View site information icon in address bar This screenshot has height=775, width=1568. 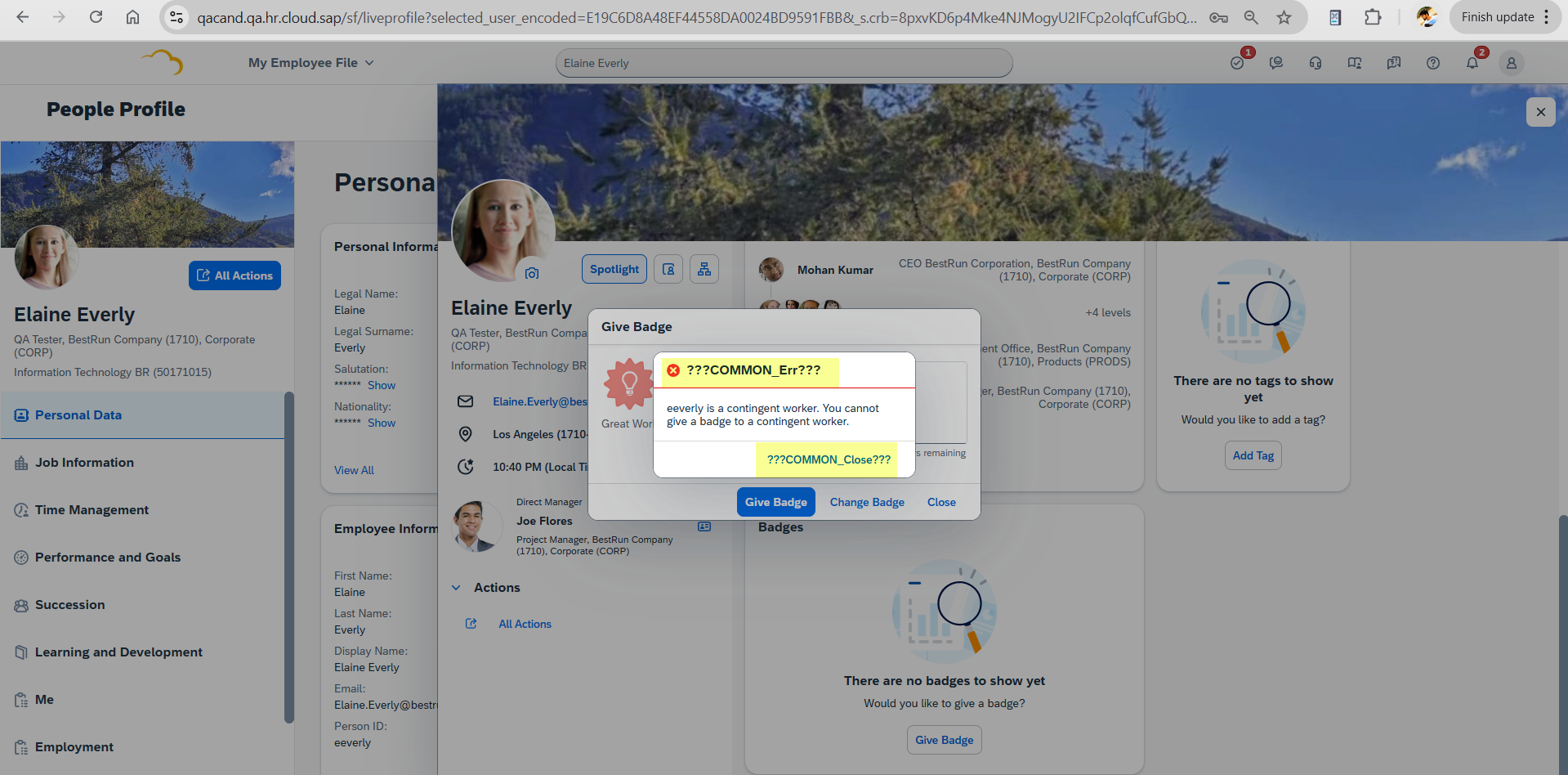[176, 17]
